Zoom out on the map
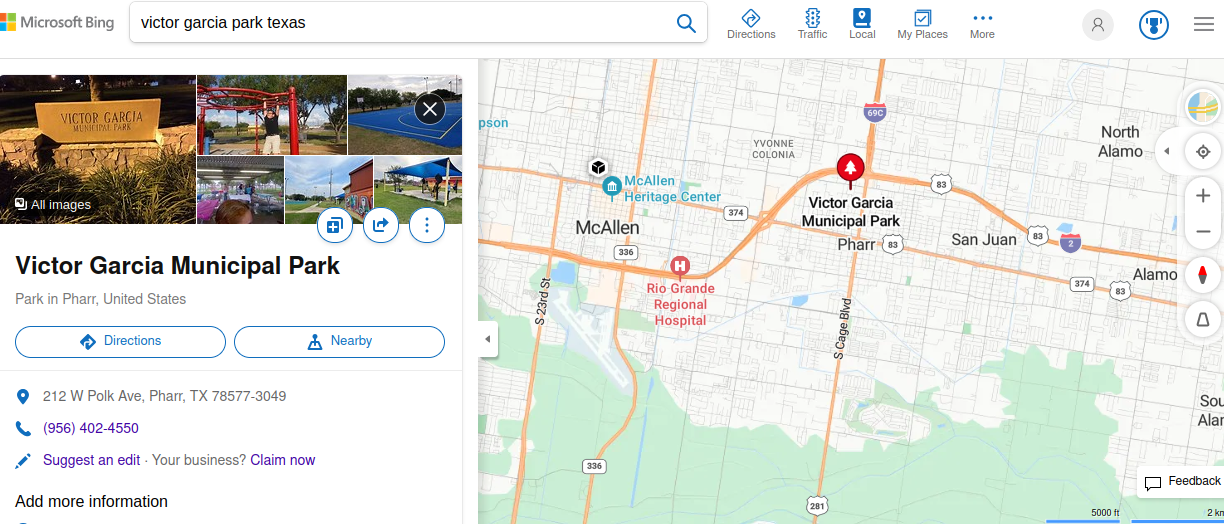Image resolution: width=1224 pixels, height=524 pixels. (1203, 232)
